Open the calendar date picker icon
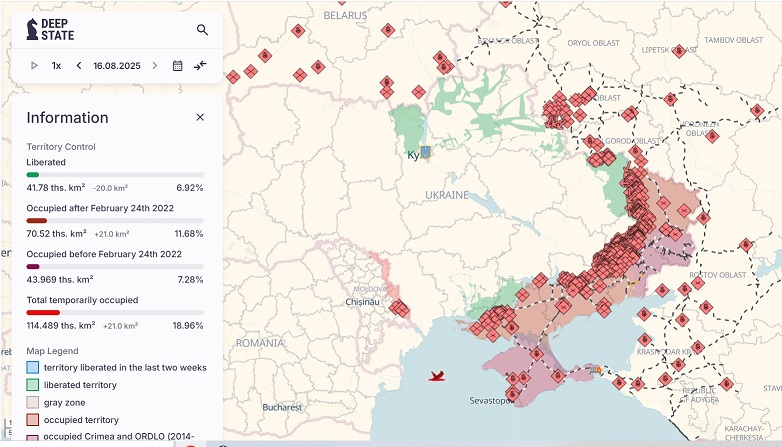This screenshot has height=447, width=782. [178, 65]
